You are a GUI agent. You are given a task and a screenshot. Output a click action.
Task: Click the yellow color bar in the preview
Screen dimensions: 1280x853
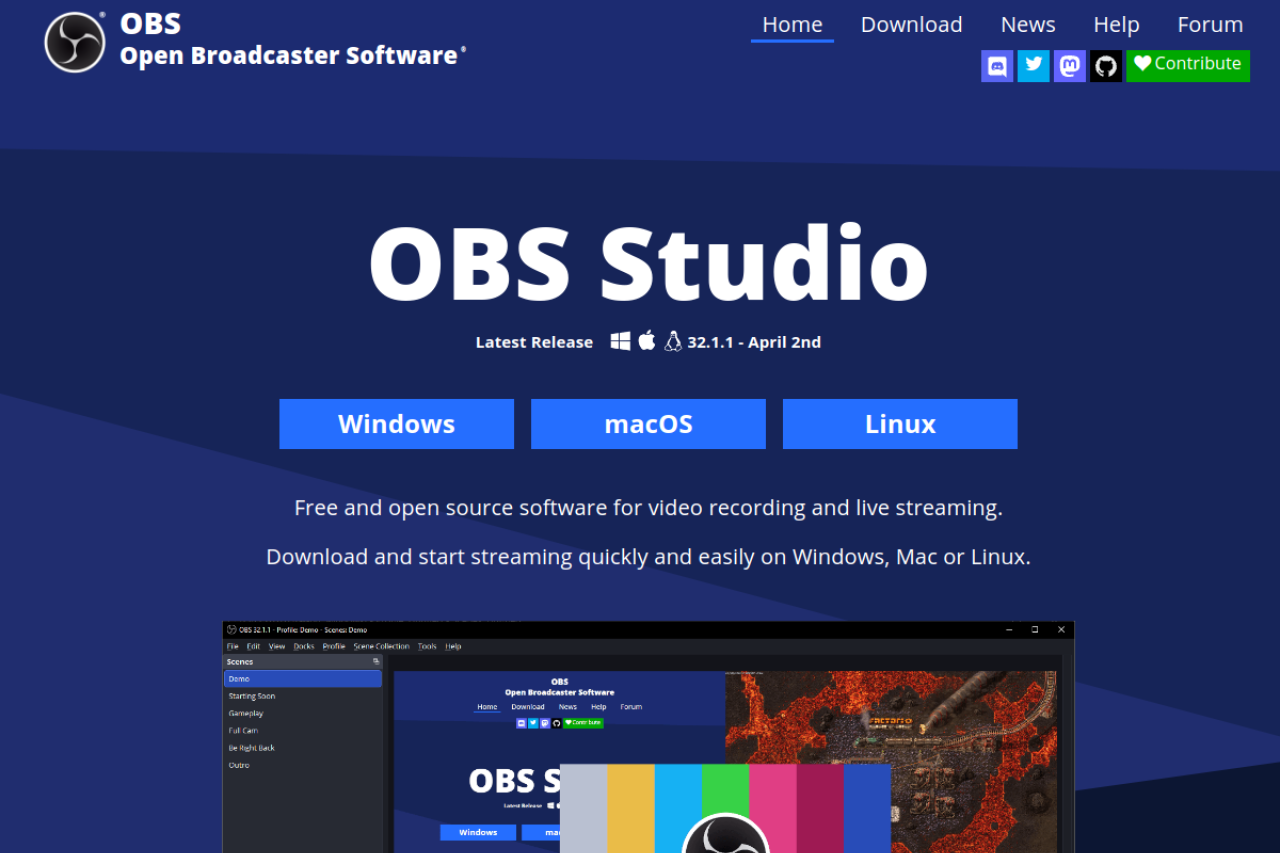631,808
